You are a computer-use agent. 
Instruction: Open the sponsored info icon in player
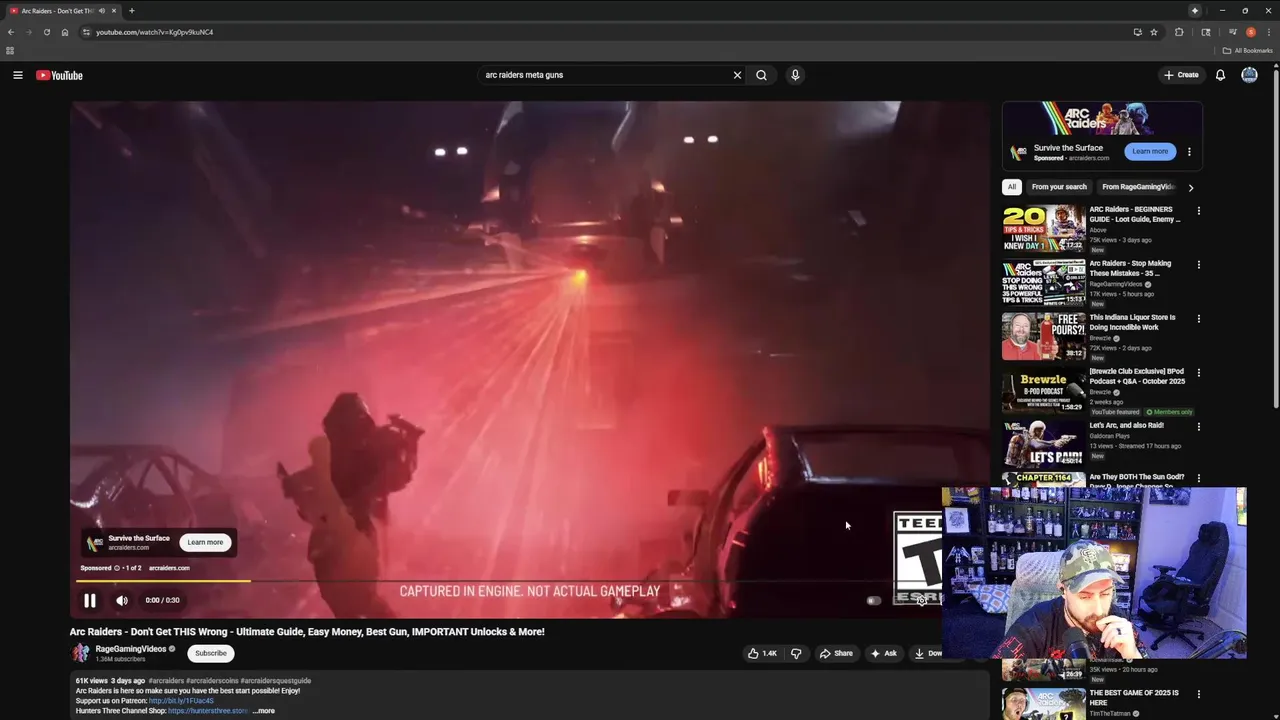coord(117,568)
